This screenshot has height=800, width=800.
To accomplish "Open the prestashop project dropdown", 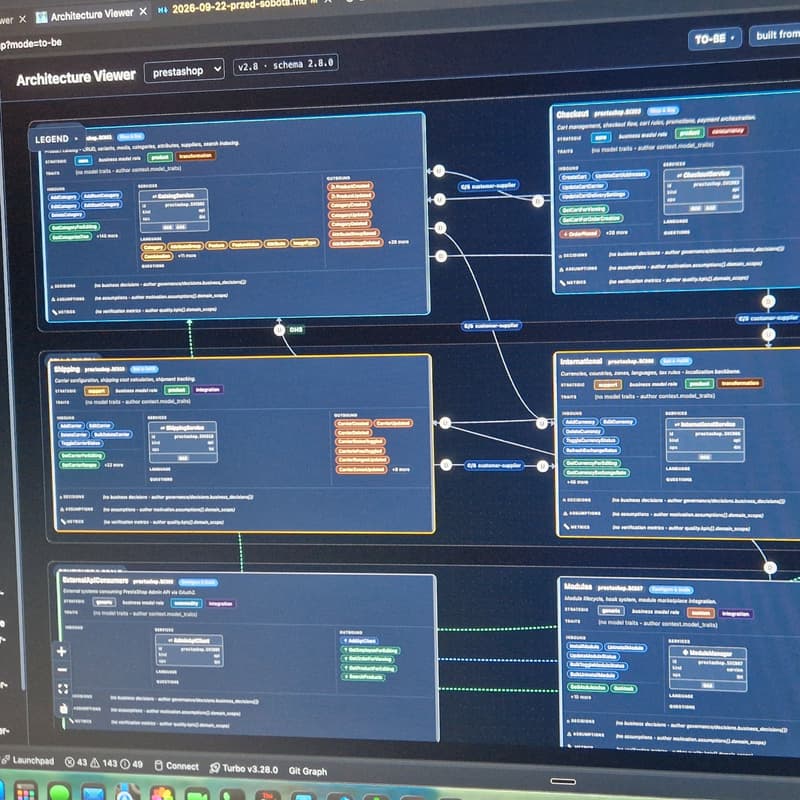I will click(184, 70).
